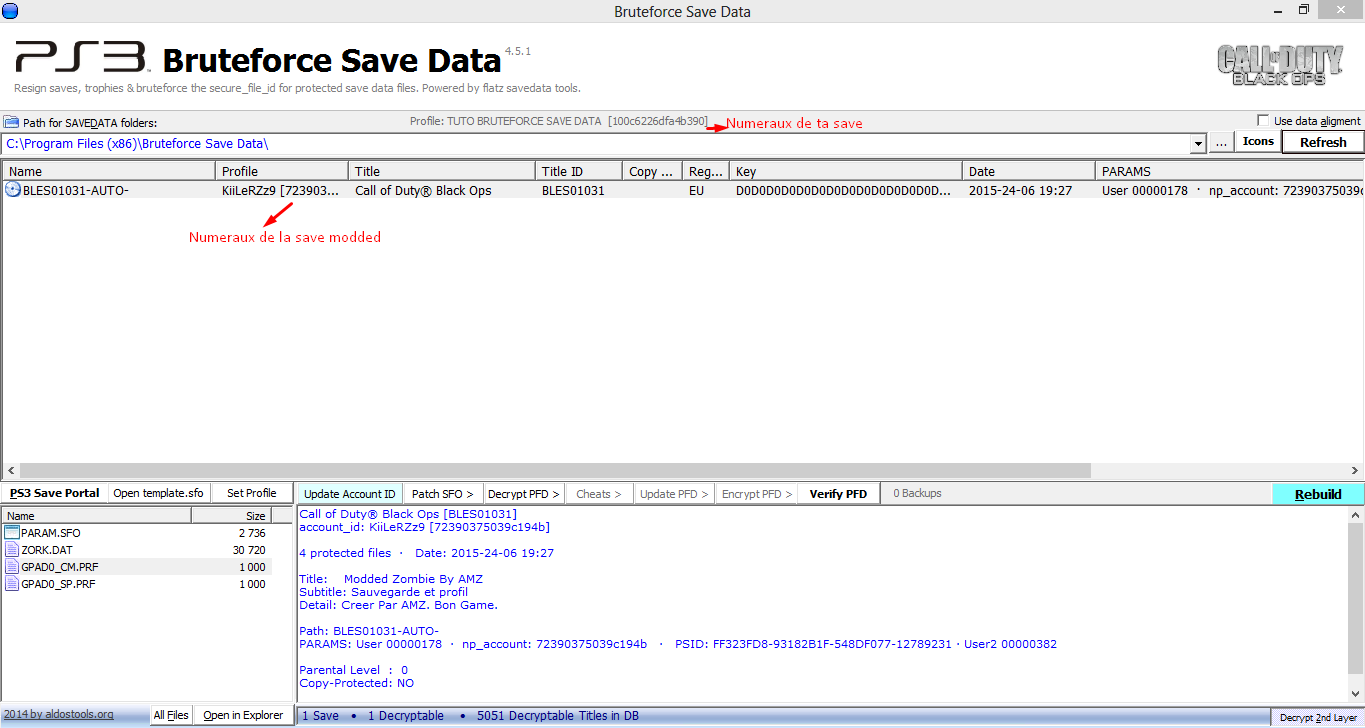Sort saves by the Date column
This screenshot has width=1365, height=728.
1029,171
